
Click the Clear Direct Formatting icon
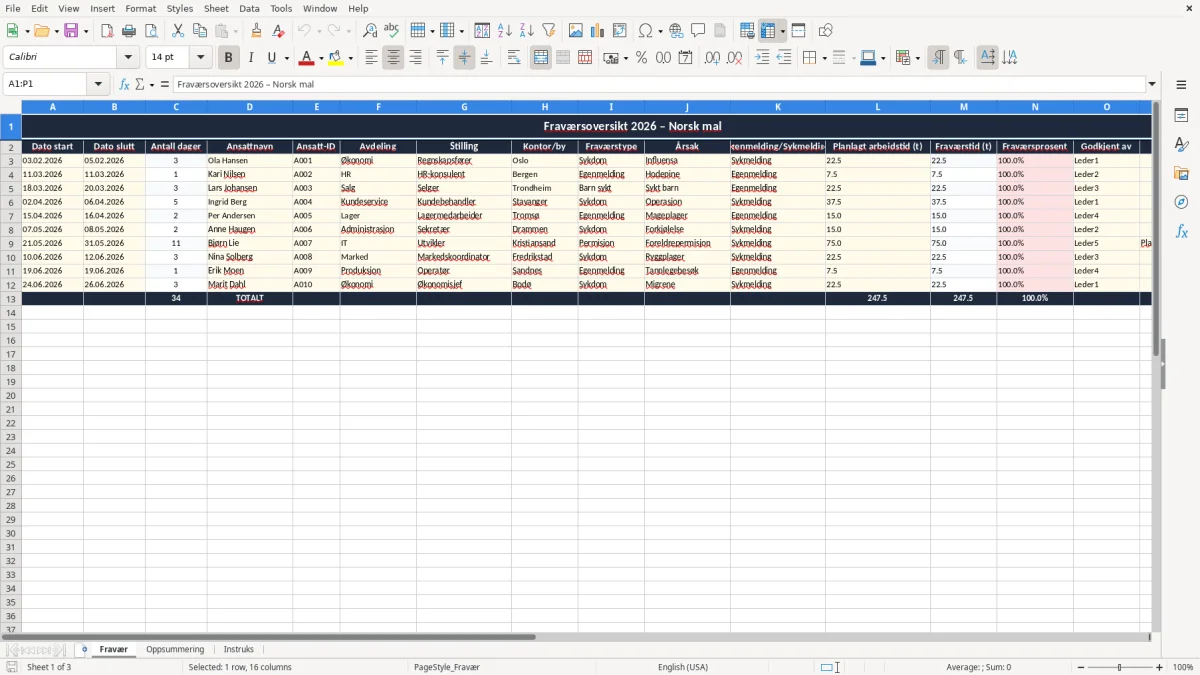click(x=279, y=31)
